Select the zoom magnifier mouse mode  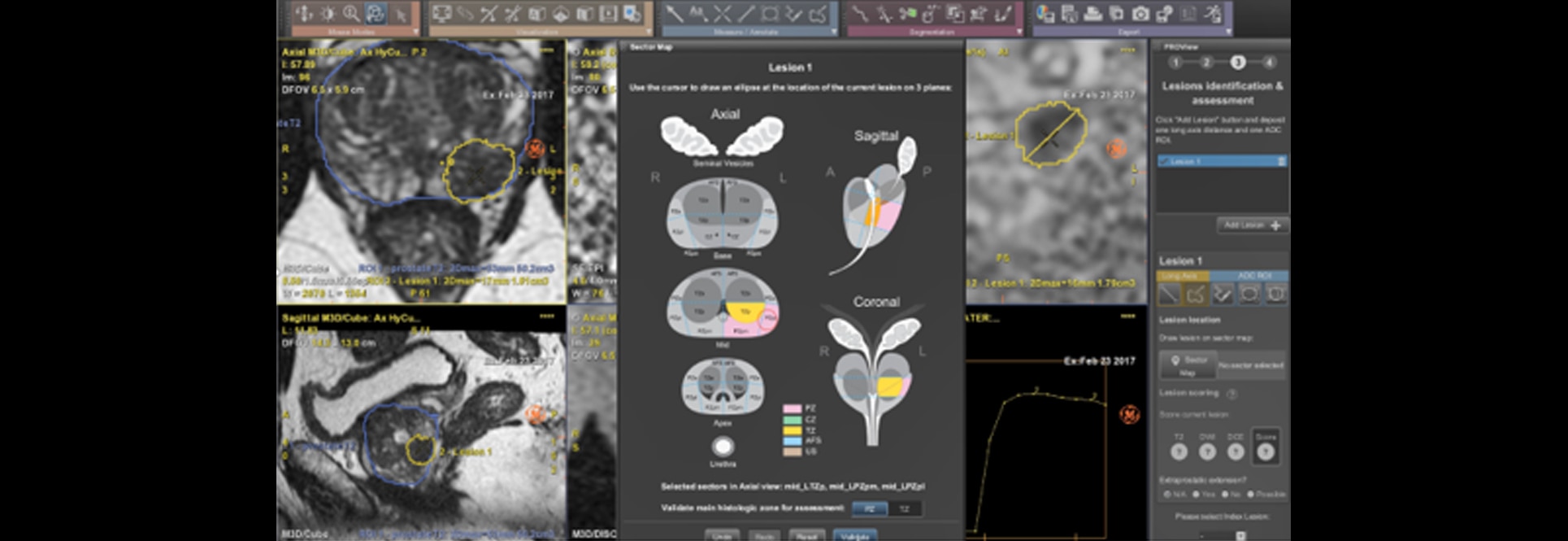[350, 14]
